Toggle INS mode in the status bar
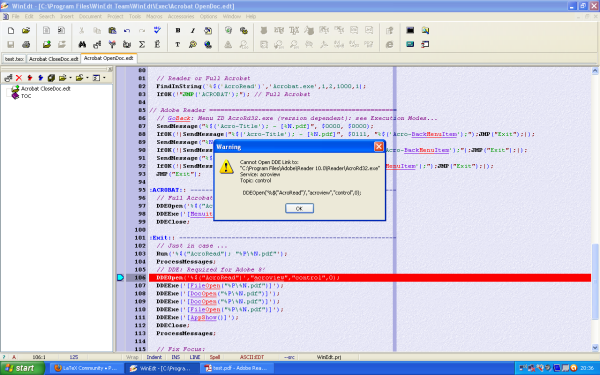This screenshot has width=600, height=375. coord(176,357)
